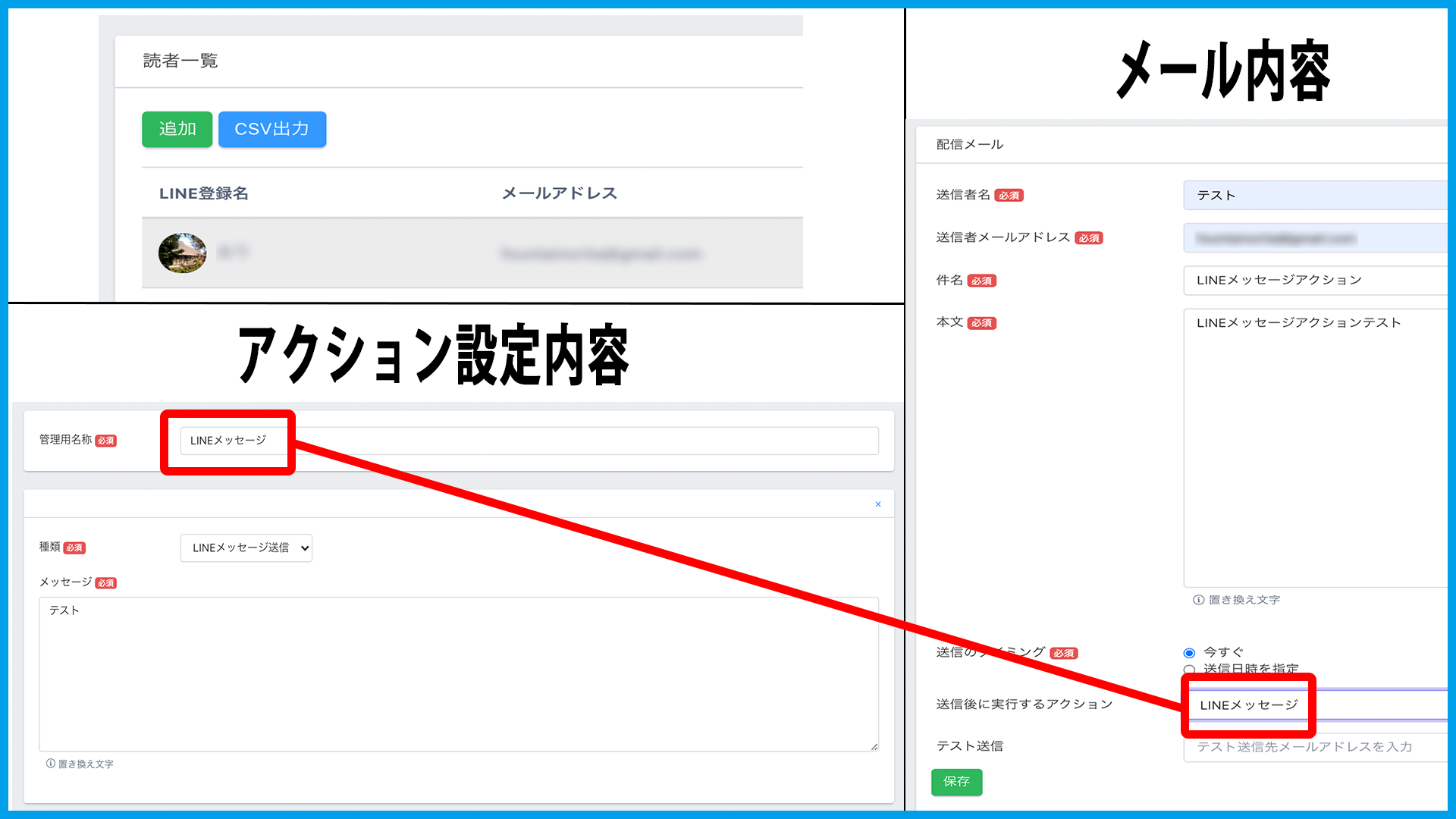Click the 件名 subject input field
The image size is (1456, 819).
tap(1316, 281)
